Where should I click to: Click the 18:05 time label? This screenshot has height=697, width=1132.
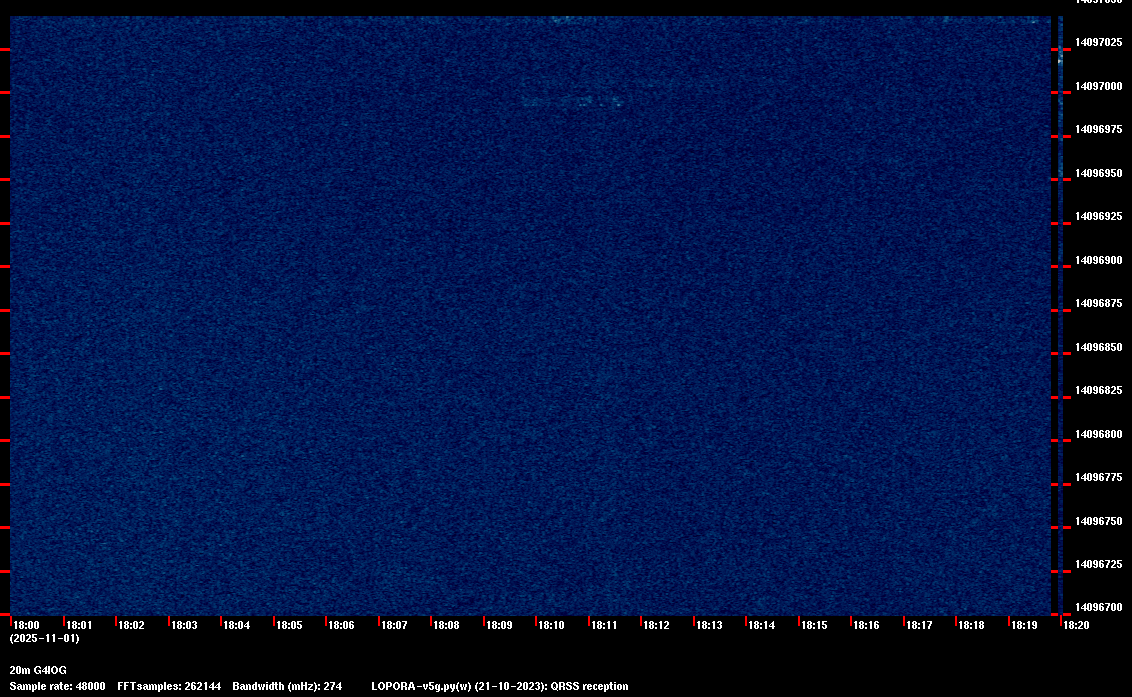click(289, 625)
